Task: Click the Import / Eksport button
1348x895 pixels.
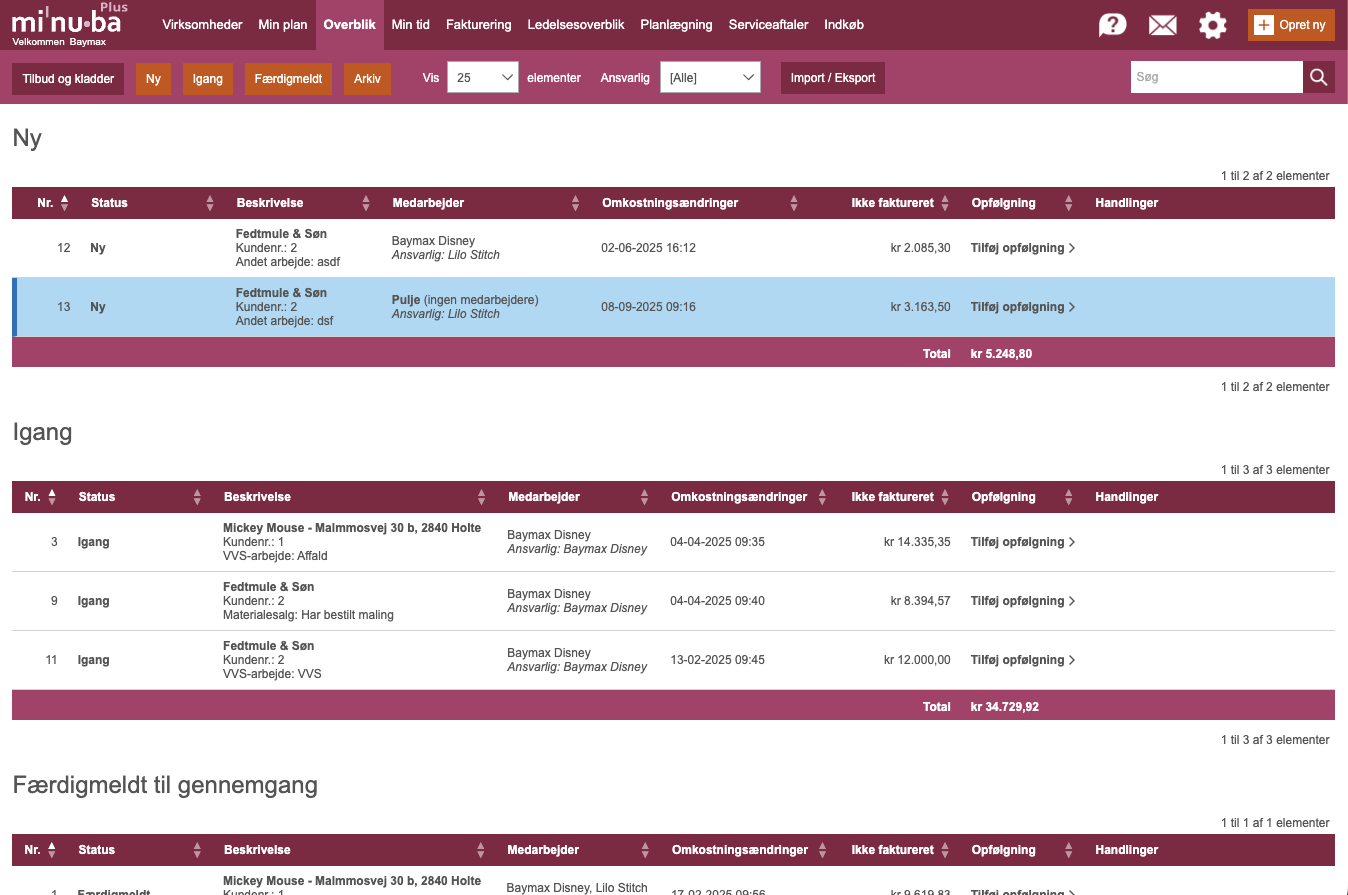Action: tap(832, 78)
